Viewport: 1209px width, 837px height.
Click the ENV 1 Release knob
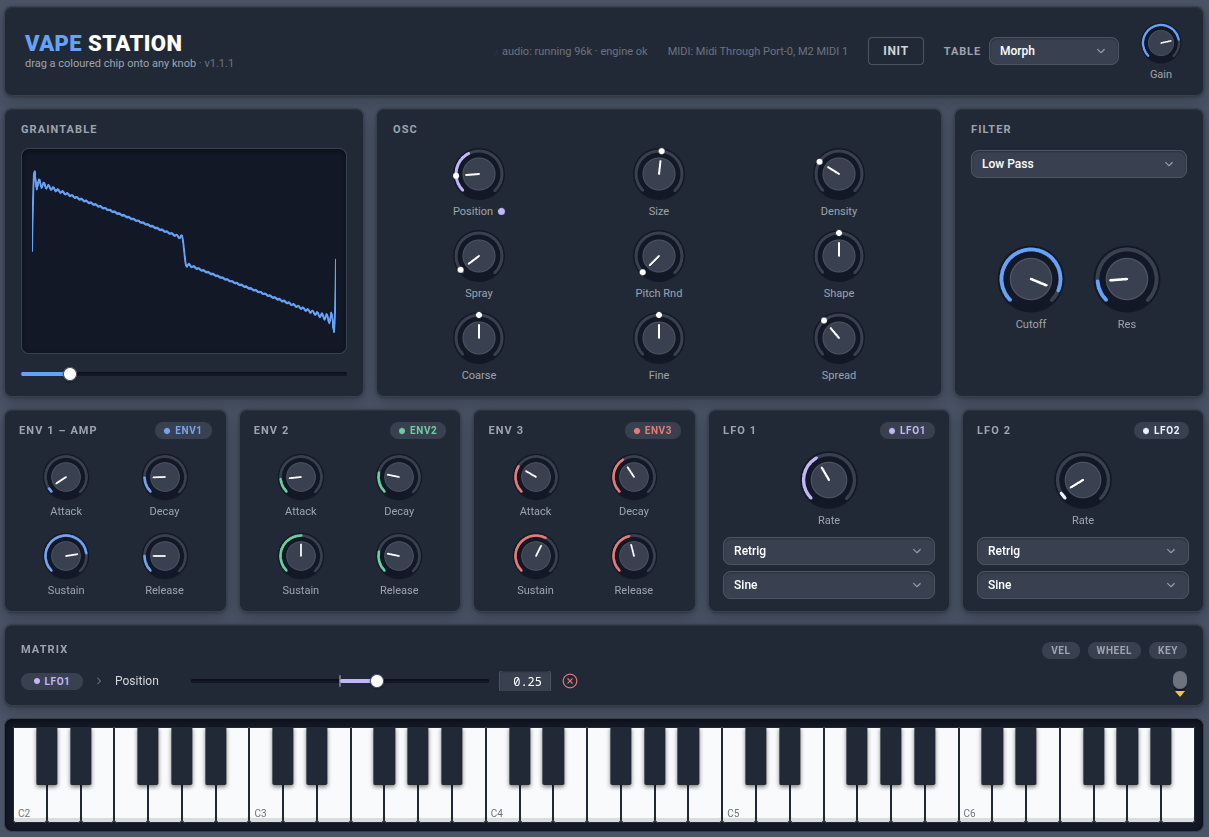[x=164, y=557]
